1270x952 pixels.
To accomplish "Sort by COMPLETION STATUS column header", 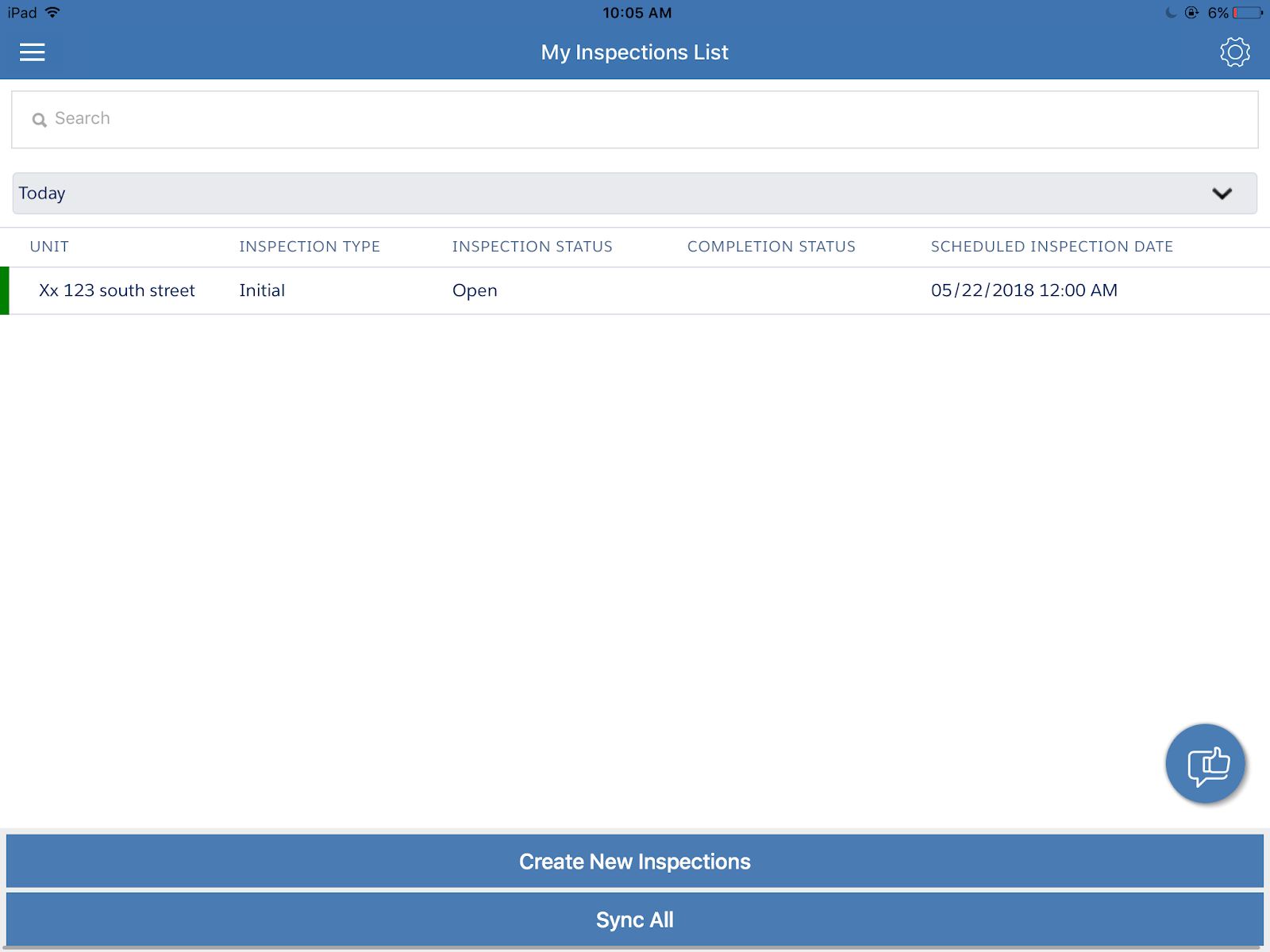I will pos(772,247).
